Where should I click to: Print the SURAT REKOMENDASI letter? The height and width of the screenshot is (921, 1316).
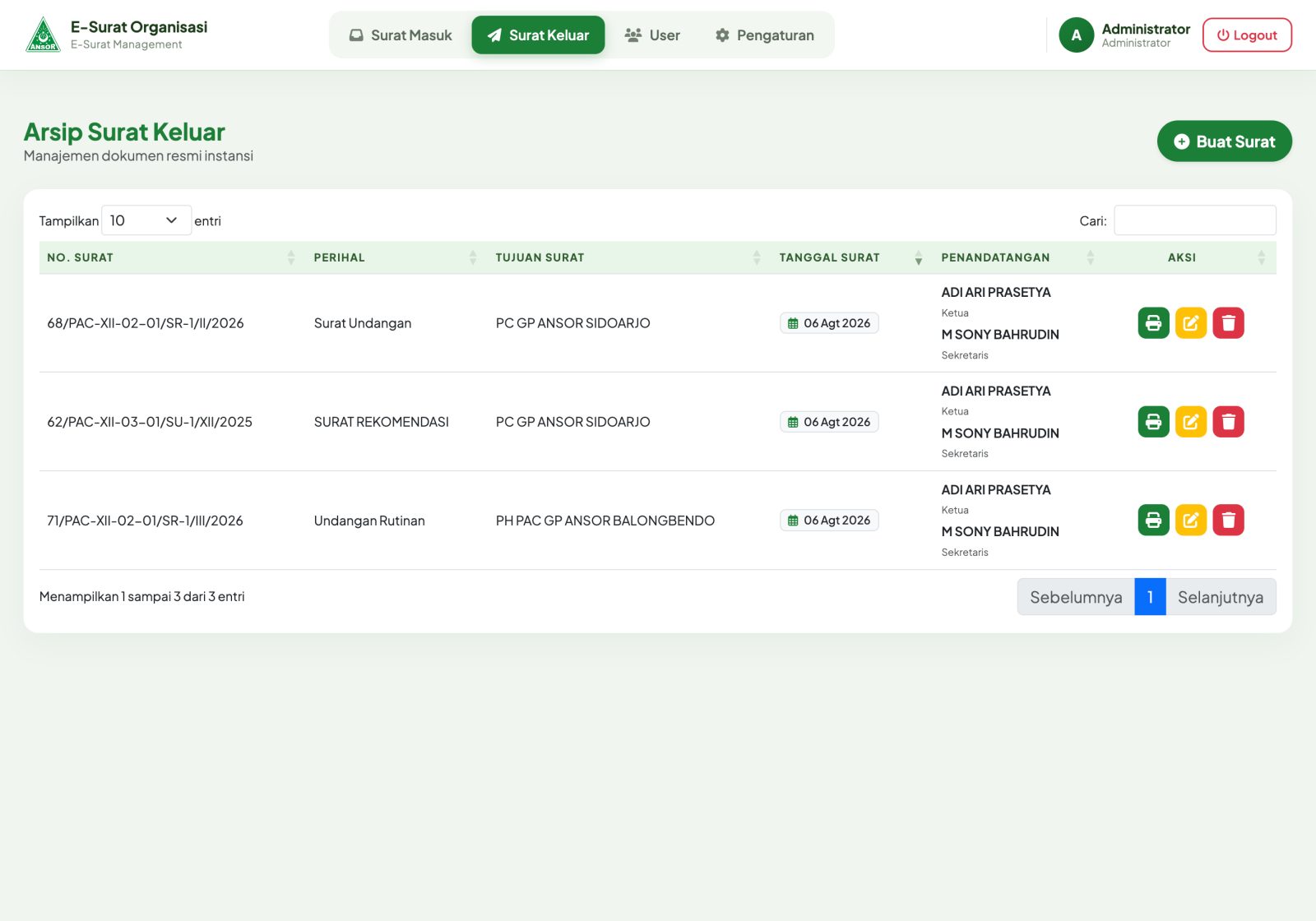coord(1153,422)
